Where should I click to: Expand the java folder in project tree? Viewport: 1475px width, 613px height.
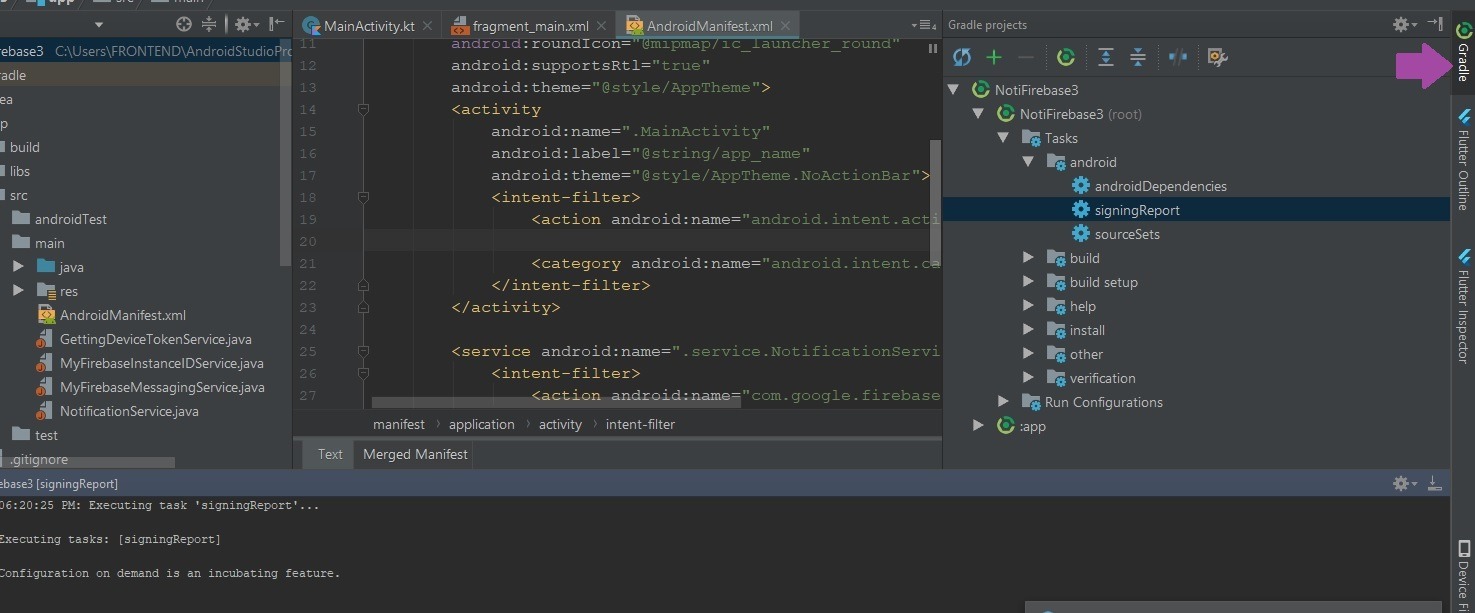18,267
